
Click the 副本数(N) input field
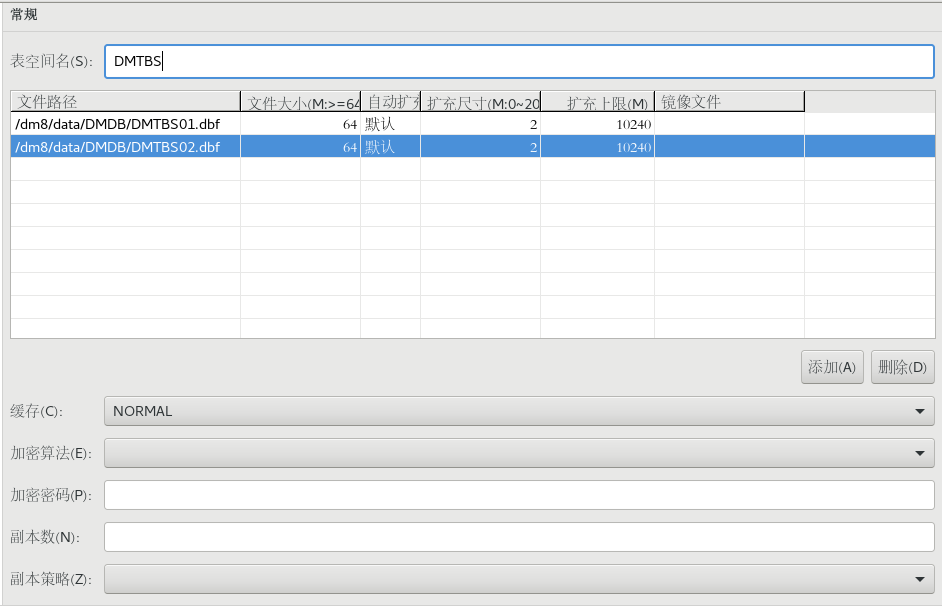[519, 537]
